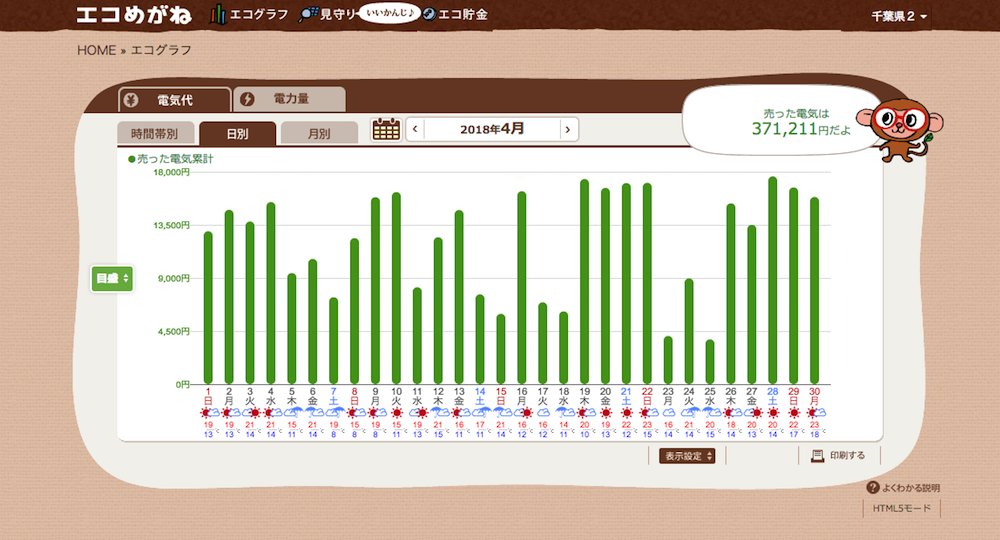This screenshot has width=1000, height=540.
Task: Click the weather icon for April 1
Action: [210, 413]
